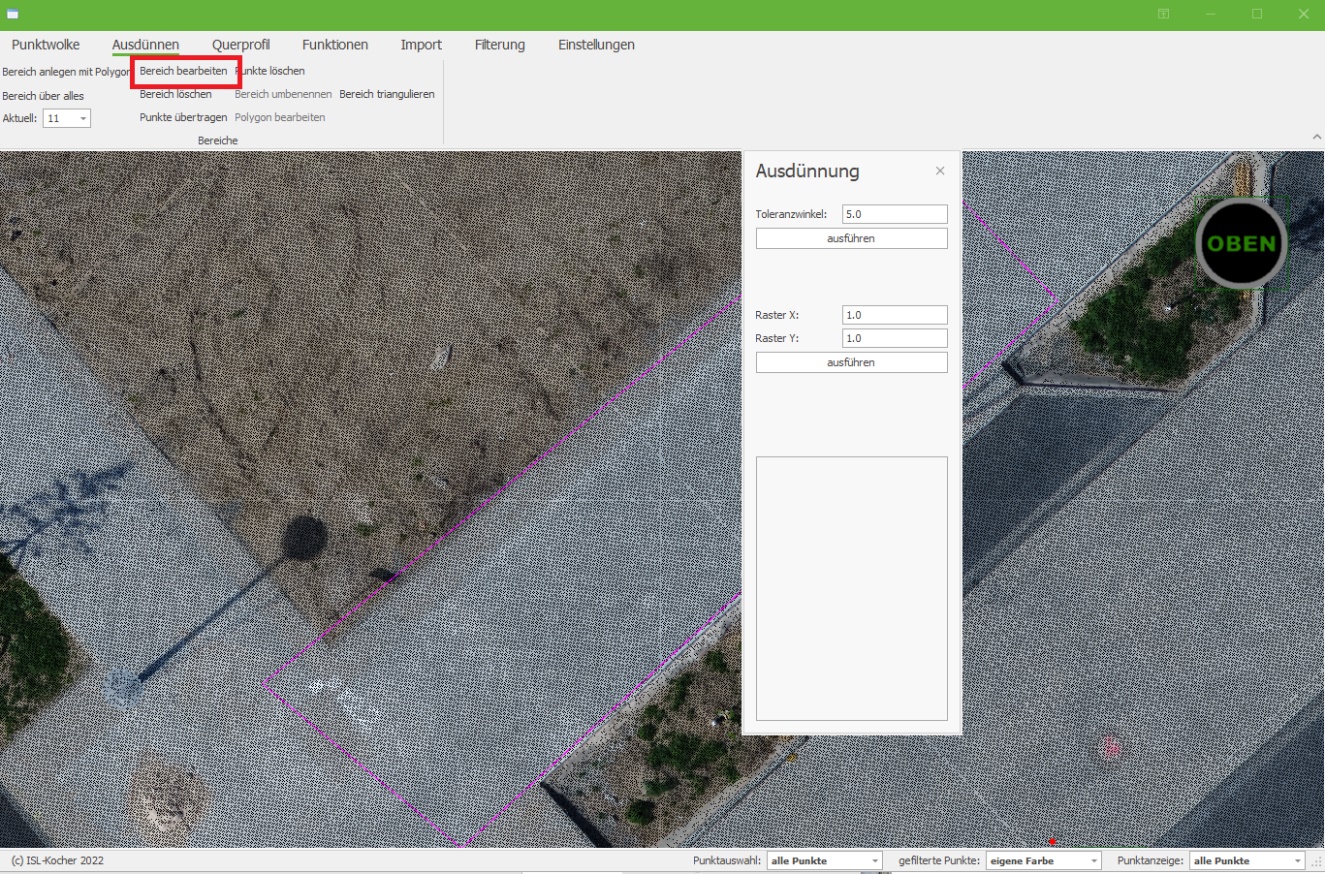Expand the Punktauswahl dropdown

click(824, 861)
